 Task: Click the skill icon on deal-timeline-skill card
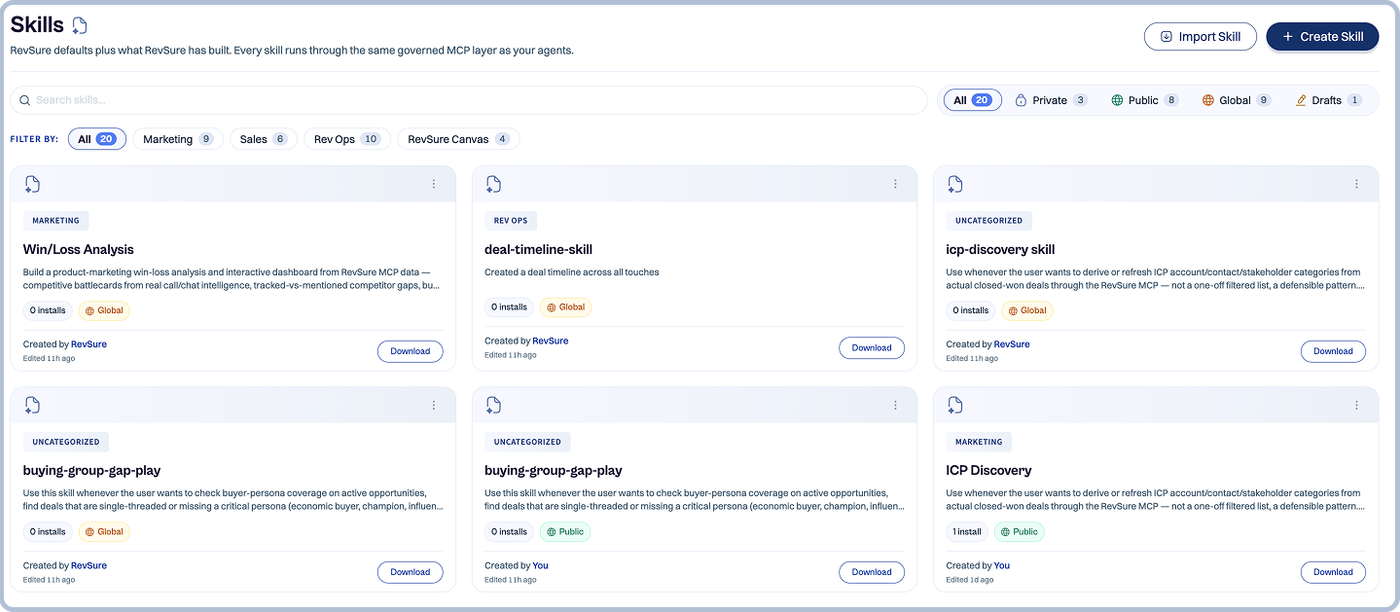(493, 184)
